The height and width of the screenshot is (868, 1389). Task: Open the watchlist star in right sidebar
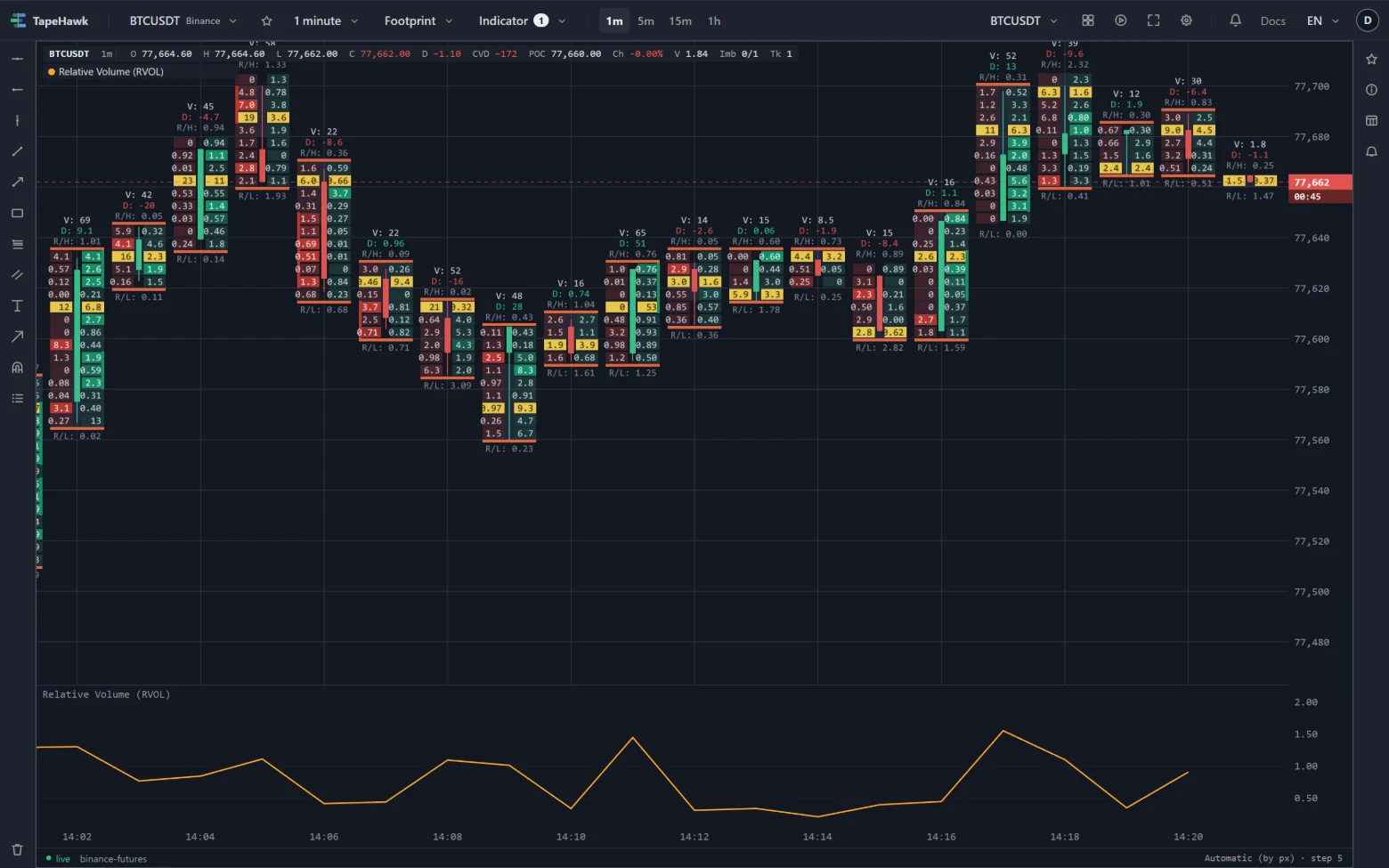click(x=1371, y=59)
